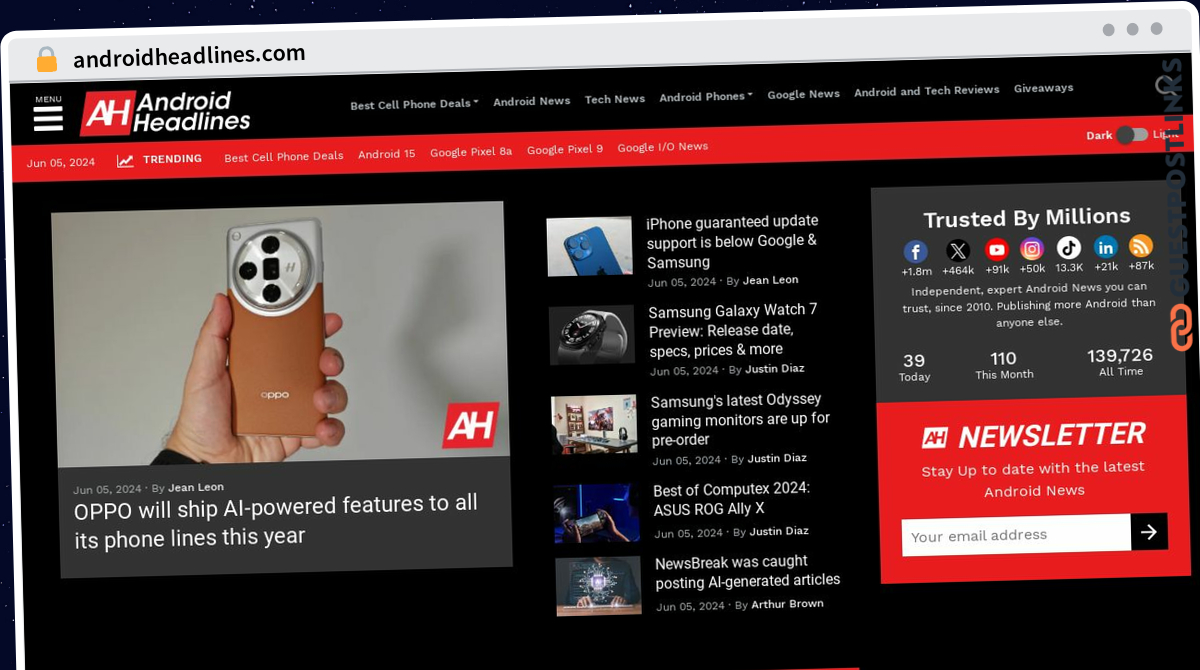Open OPPO AI-powered features headline

pos(276,521)
